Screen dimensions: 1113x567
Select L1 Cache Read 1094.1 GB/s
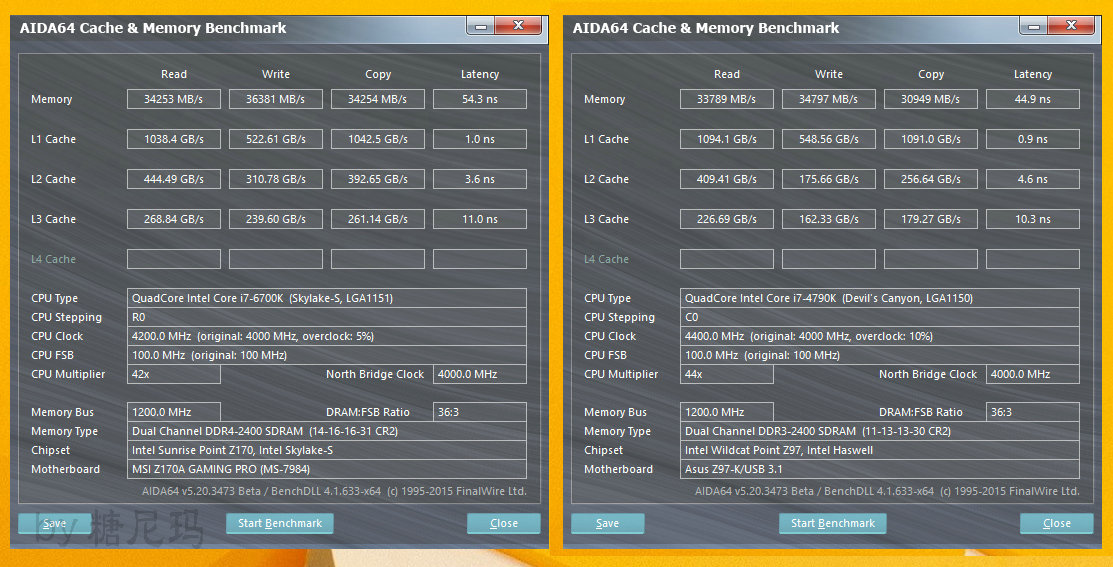(727, 139)
